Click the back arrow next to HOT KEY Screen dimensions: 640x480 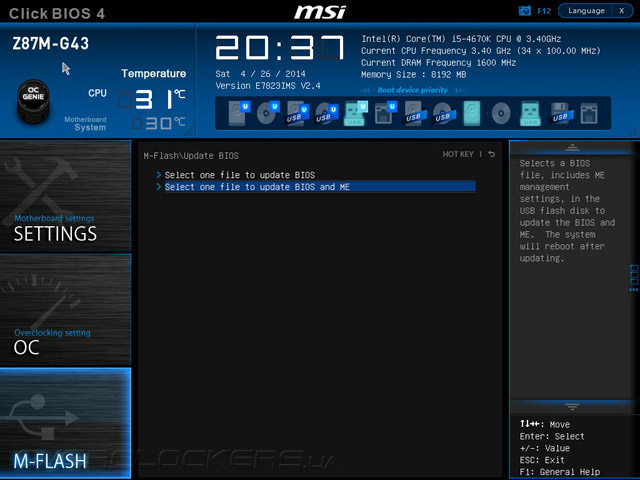[x=492, y=154]
